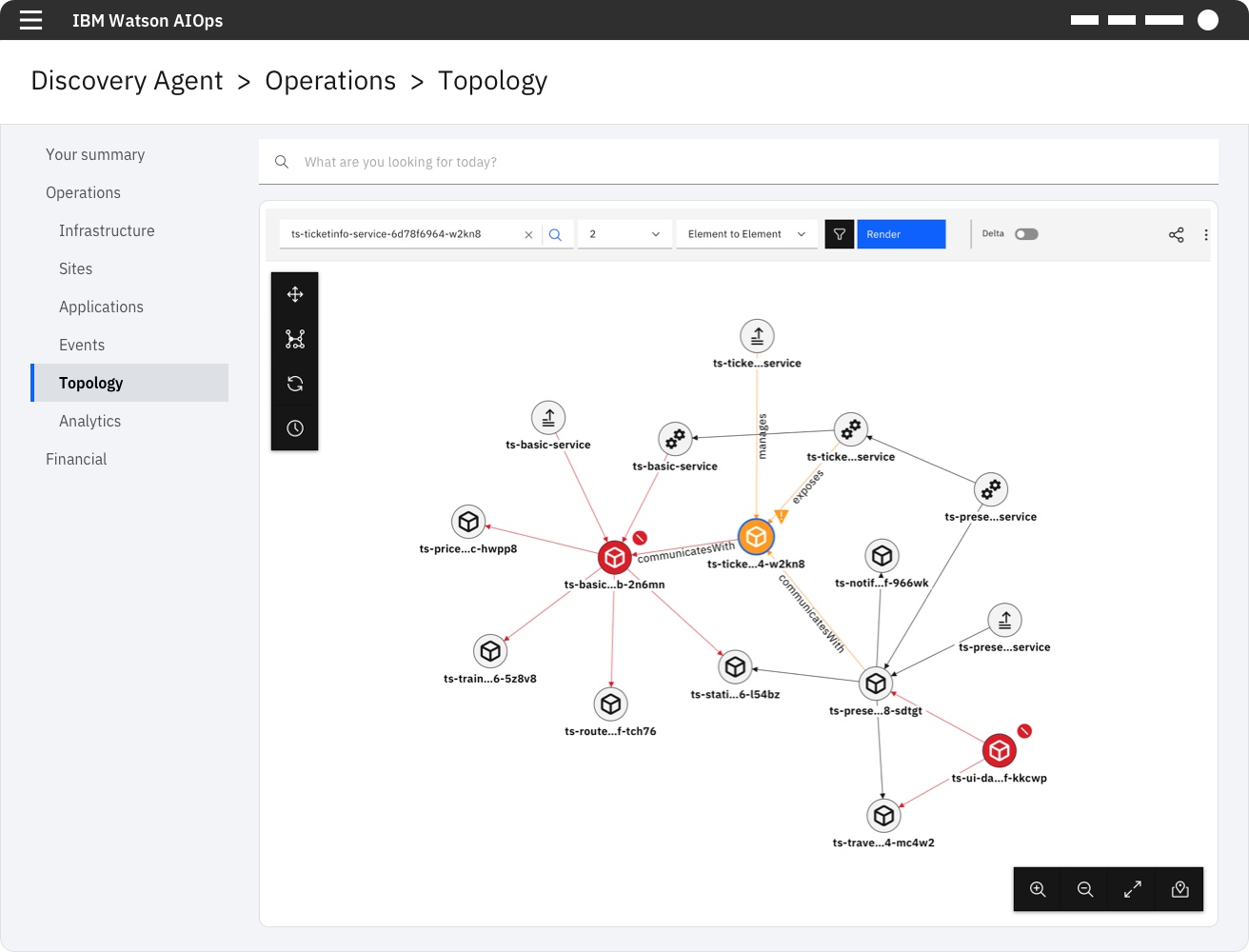Select the pan/move tool in the topology toolbar
The height and width of the screenshot is (952, 1249).
[295, 294]
